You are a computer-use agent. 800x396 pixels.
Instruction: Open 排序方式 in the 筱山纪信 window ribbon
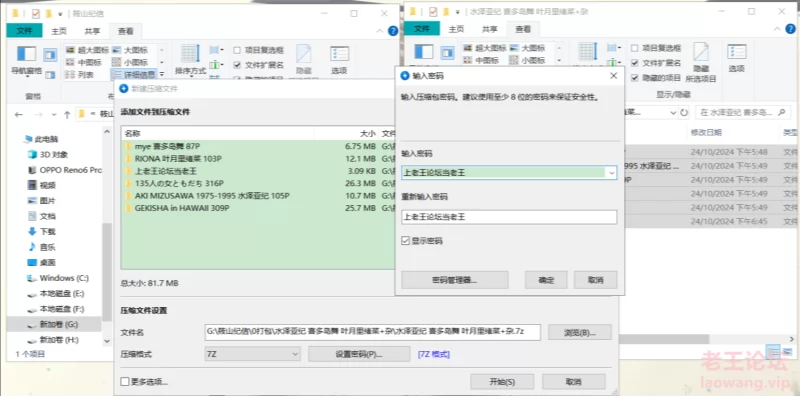[190, 60]
